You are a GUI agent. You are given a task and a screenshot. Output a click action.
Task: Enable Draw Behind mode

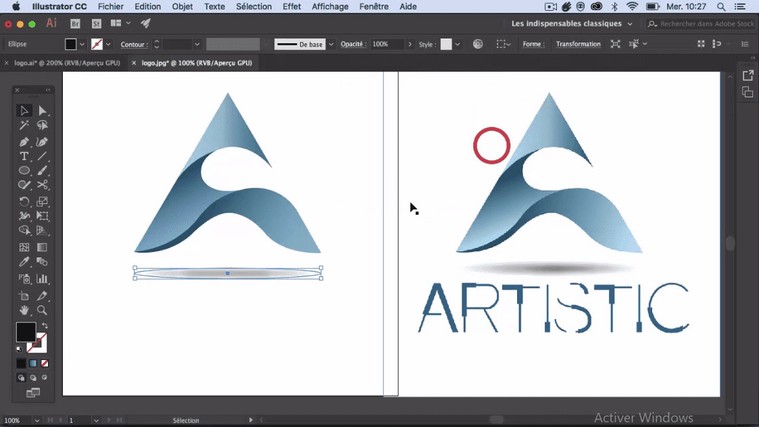33,378
